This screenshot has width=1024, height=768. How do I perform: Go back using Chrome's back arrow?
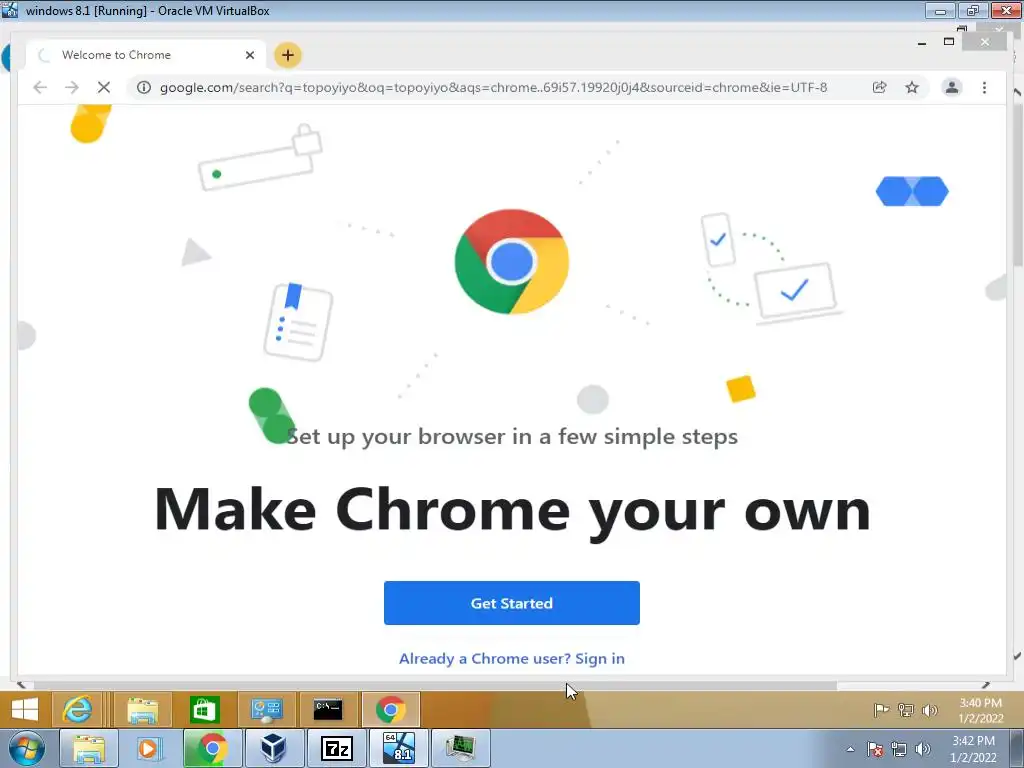pyautogui.click(x=40, y=88)
